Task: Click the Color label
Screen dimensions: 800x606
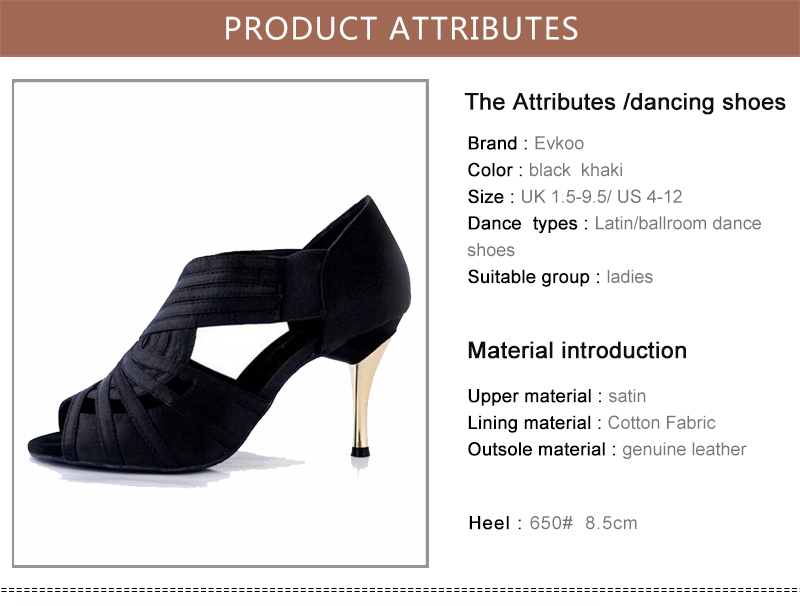Action: [490, 170]
